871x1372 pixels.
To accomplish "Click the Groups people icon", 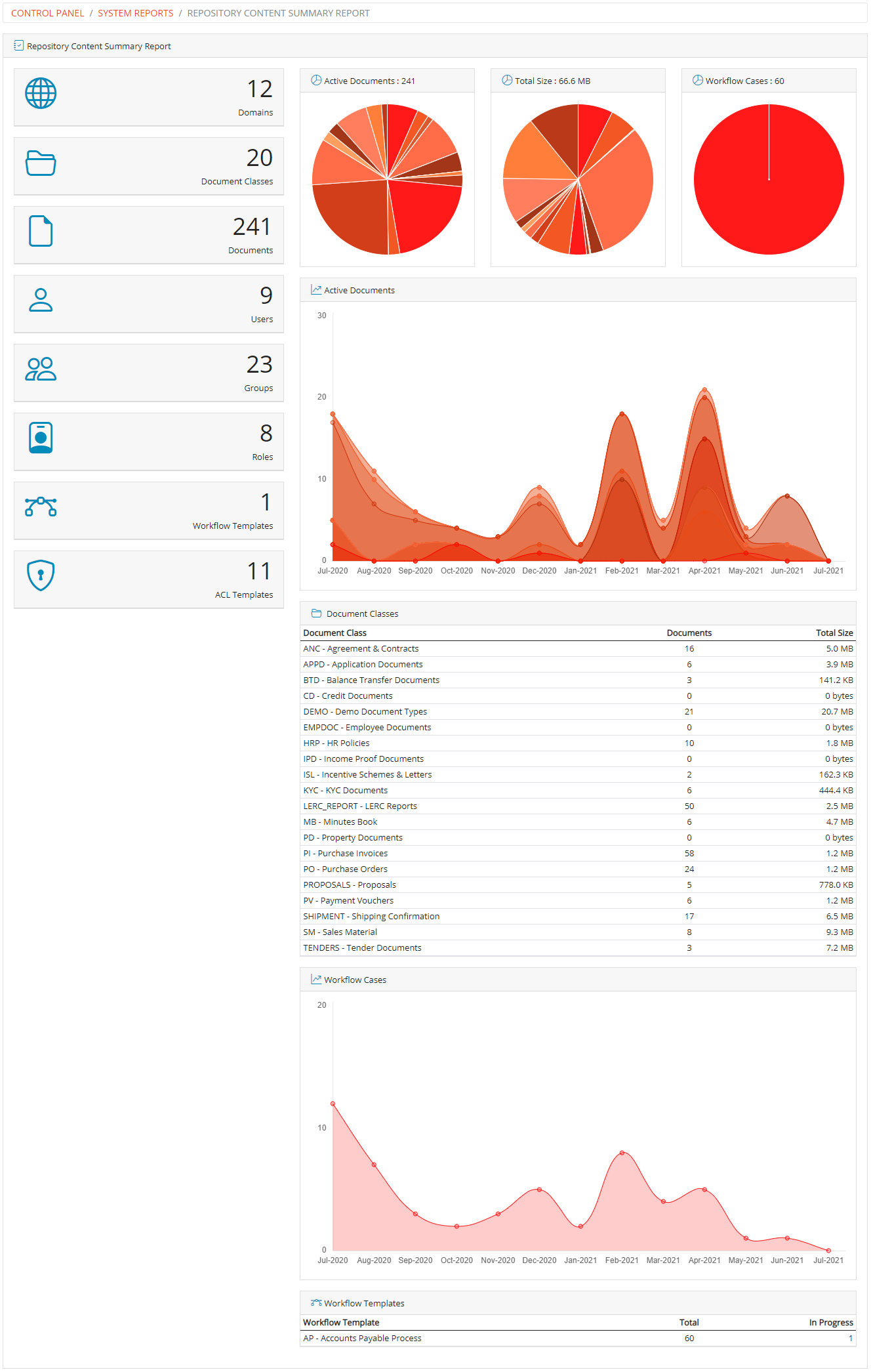I will (x=41, y=369).
